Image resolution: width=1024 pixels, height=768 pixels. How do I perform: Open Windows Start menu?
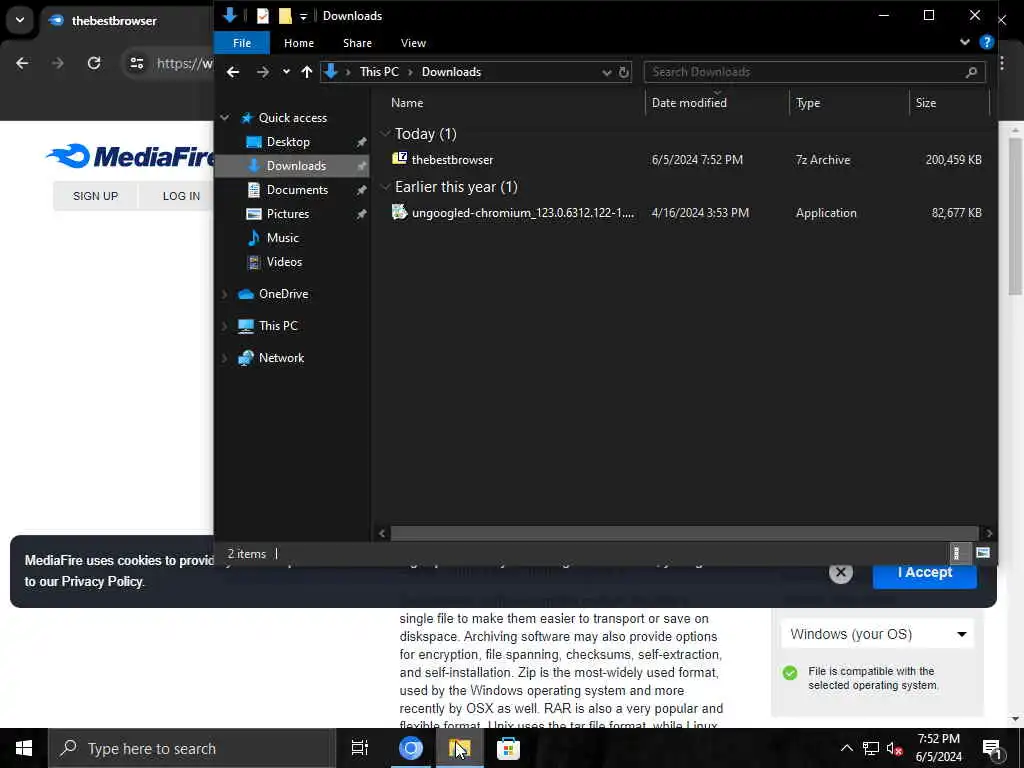tap(24, 748)
